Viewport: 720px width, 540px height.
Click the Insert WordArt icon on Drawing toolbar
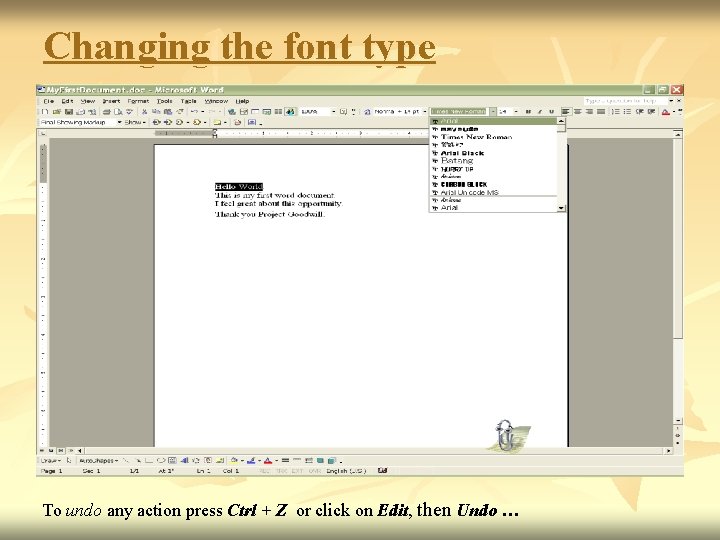pyautogui.click(x=185, y=460)
